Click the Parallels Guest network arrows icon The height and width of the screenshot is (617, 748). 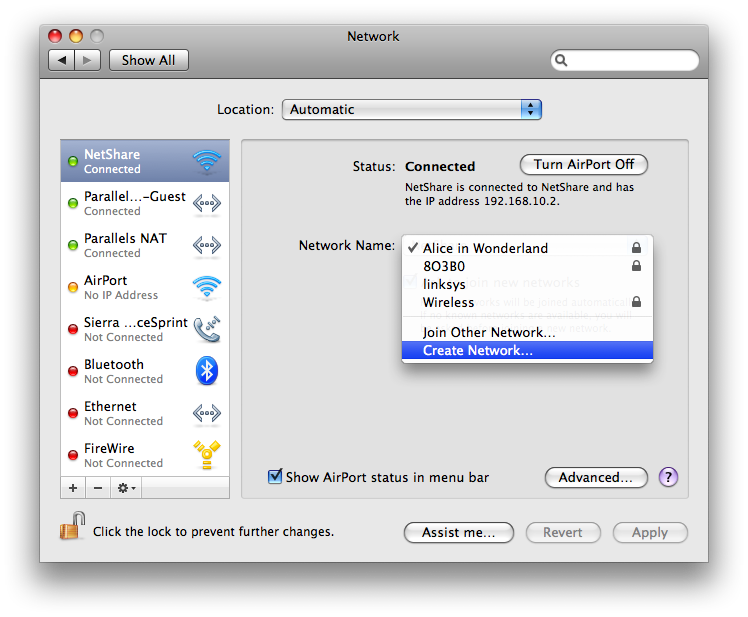tap(207, 203)
